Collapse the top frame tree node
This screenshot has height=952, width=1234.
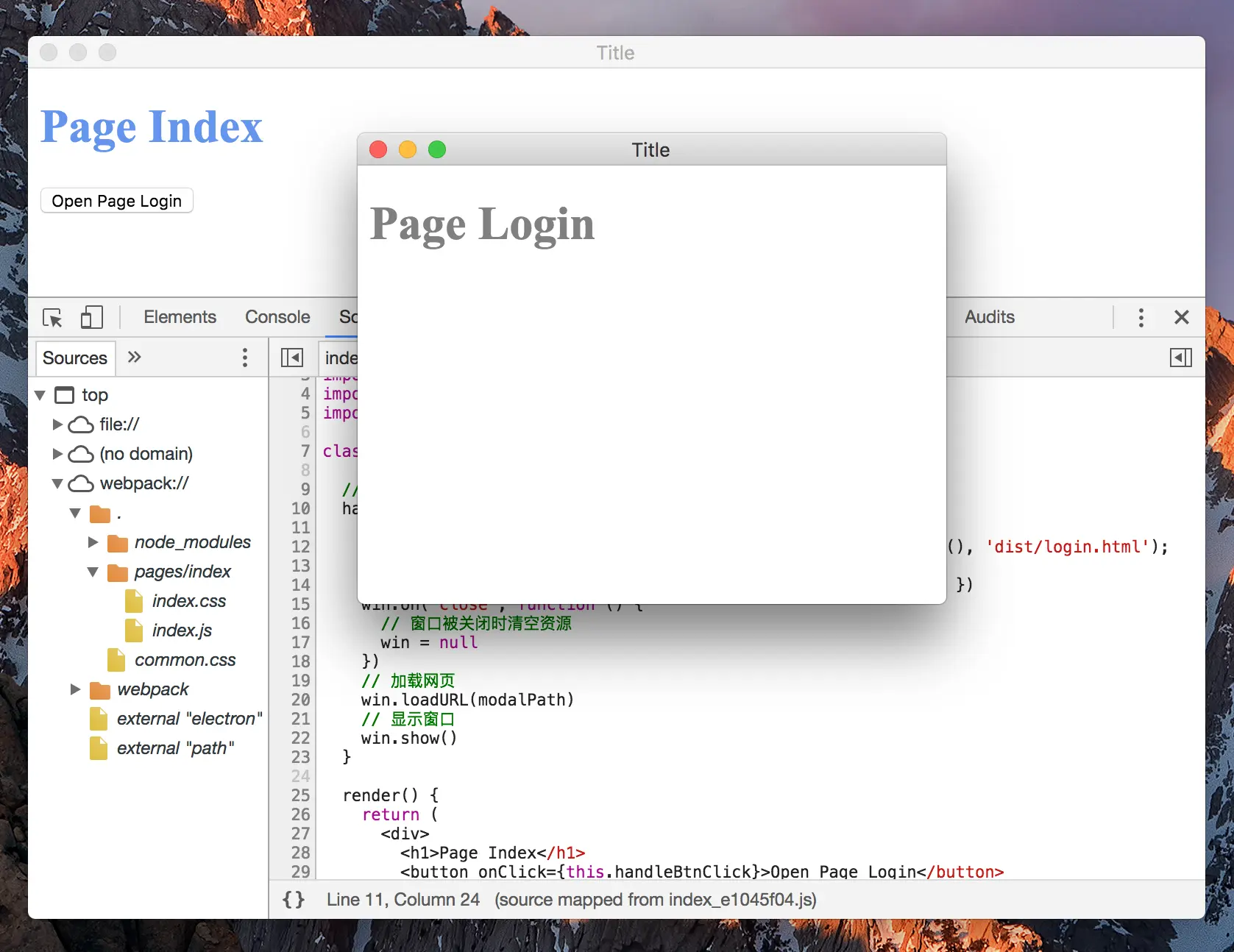pyautogui.click(x=40, y=395)
